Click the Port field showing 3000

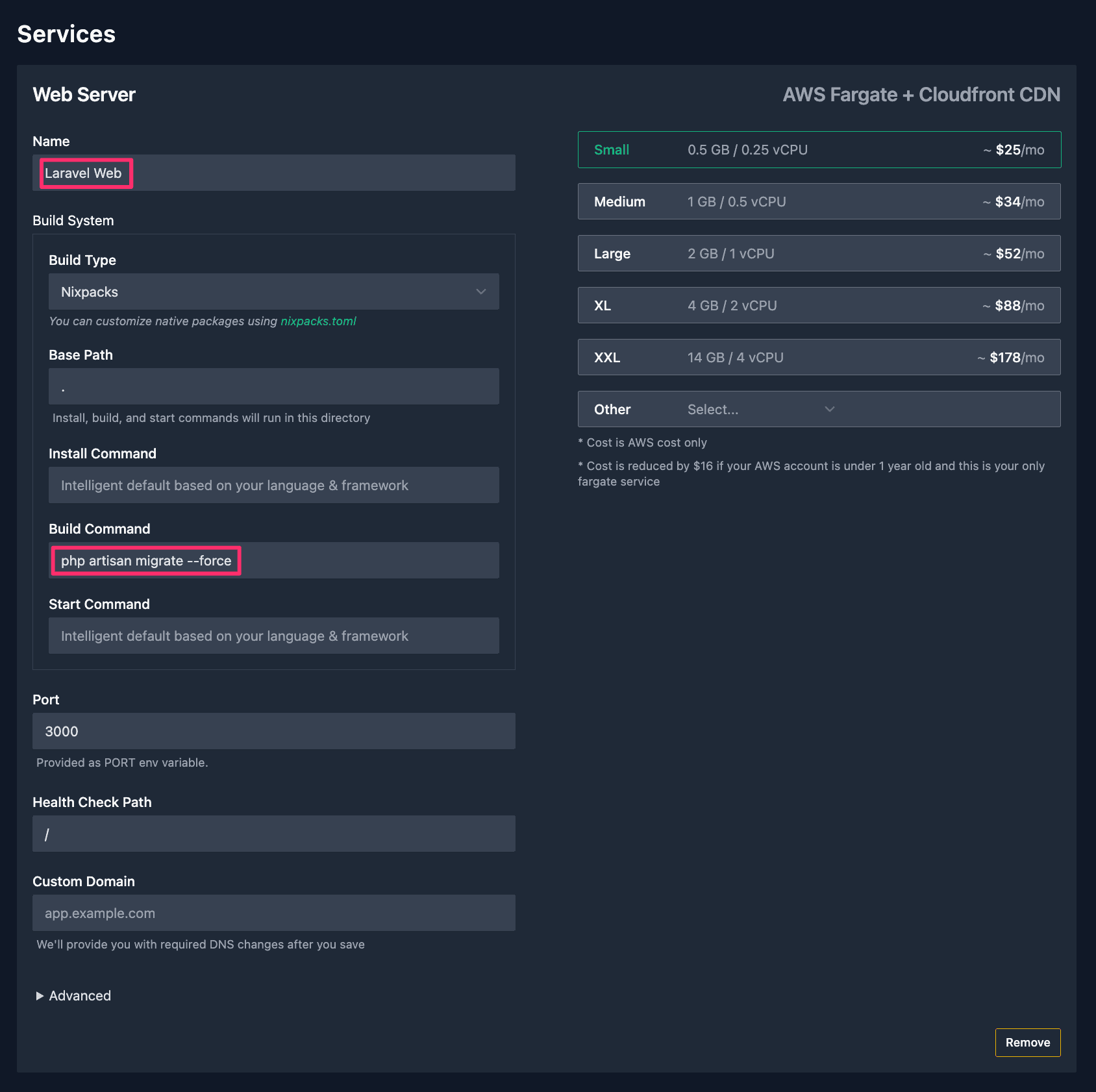tap(274, 731)
